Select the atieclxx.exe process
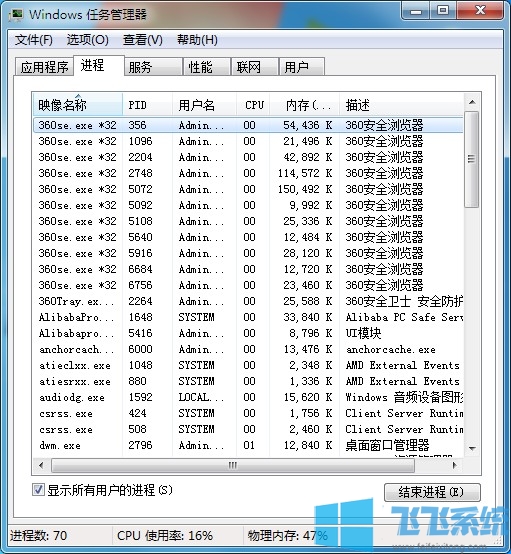This screenshot has height=554, width=511. (x=248, y=365)
